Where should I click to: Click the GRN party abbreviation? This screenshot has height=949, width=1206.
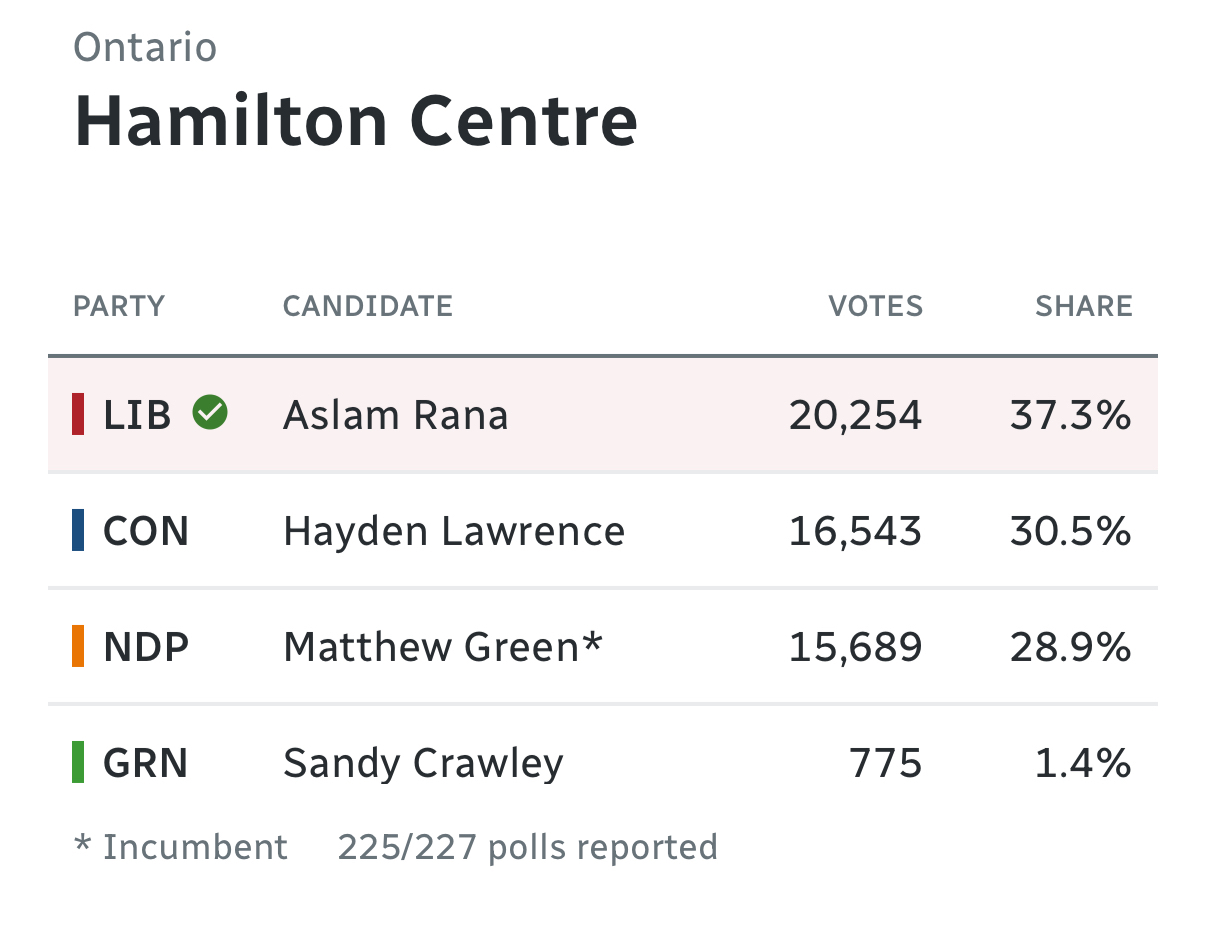click(146, 764)
